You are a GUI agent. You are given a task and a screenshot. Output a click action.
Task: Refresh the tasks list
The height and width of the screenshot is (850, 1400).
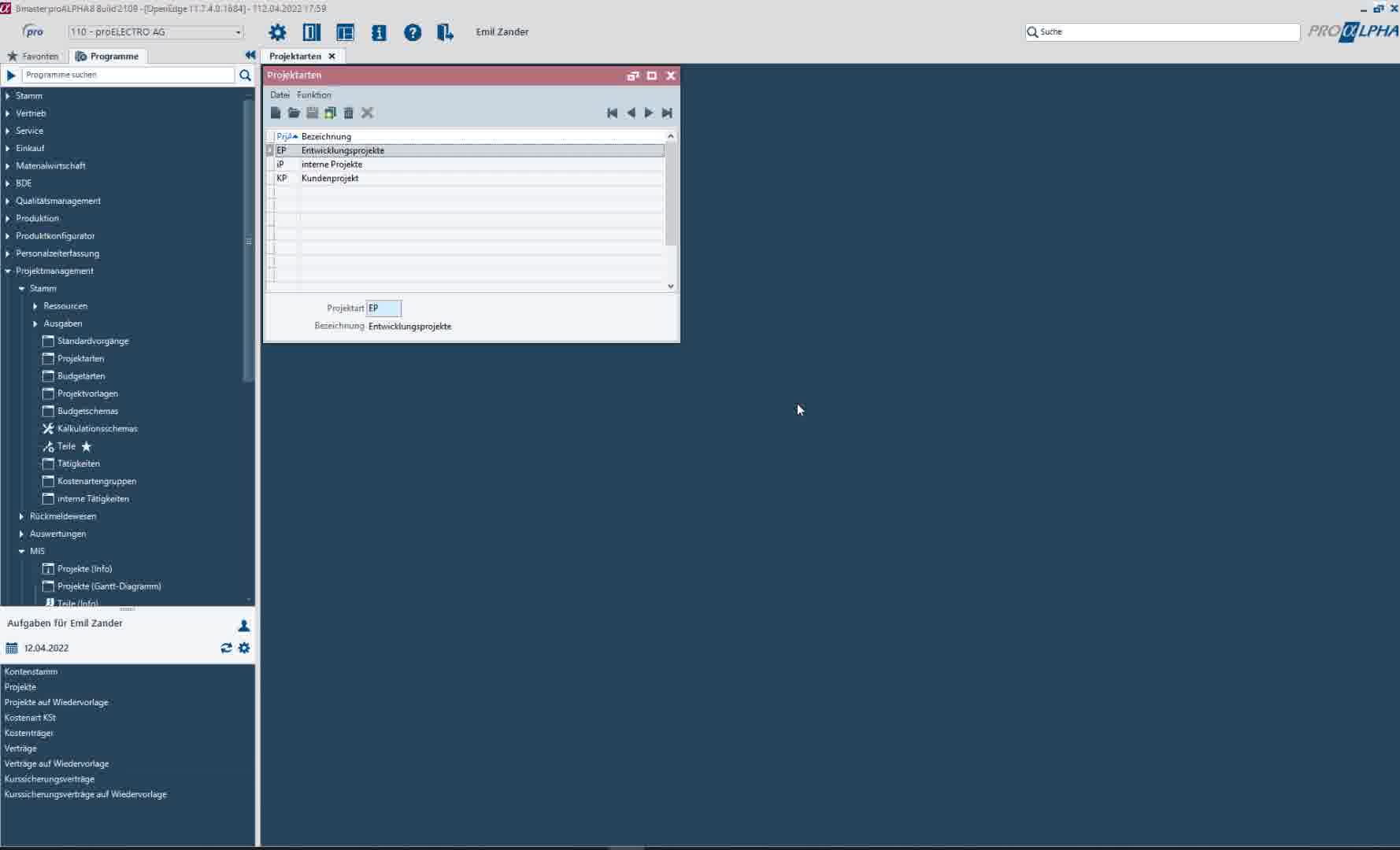[x=226, y=648]
